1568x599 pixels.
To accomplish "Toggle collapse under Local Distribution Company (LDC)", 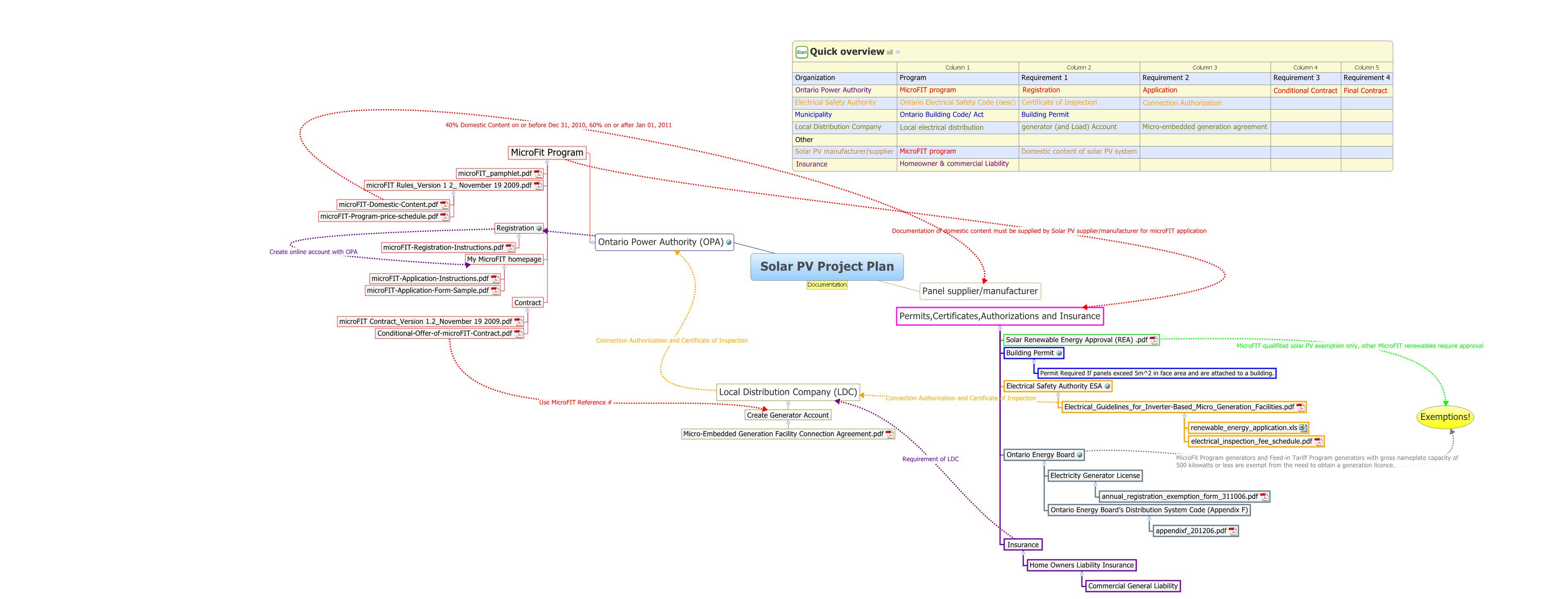I will 788,403.
